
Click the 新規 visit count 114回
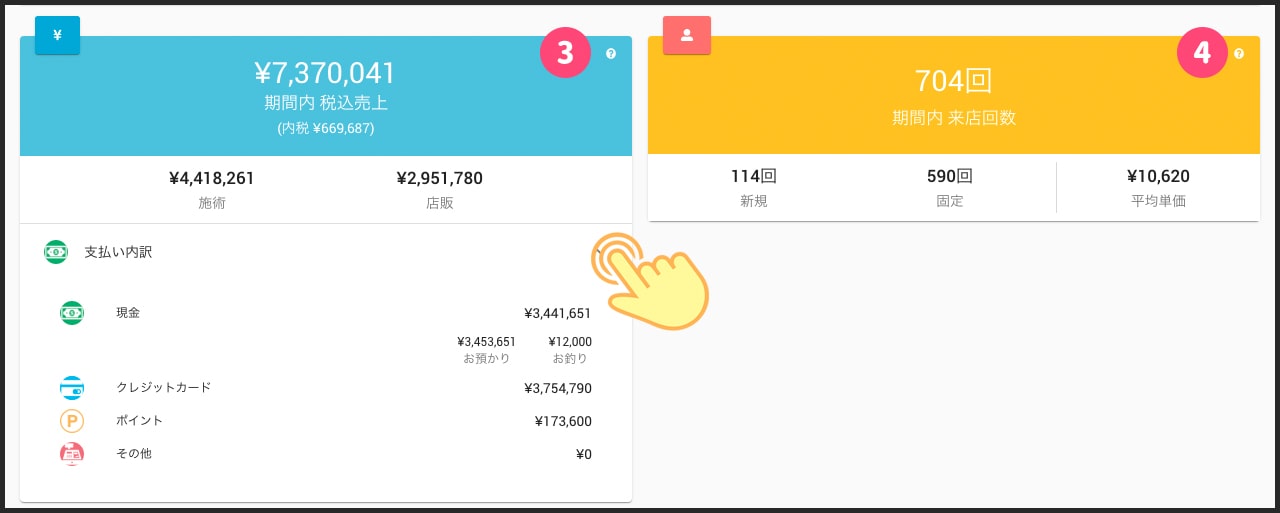click(754, 177)
